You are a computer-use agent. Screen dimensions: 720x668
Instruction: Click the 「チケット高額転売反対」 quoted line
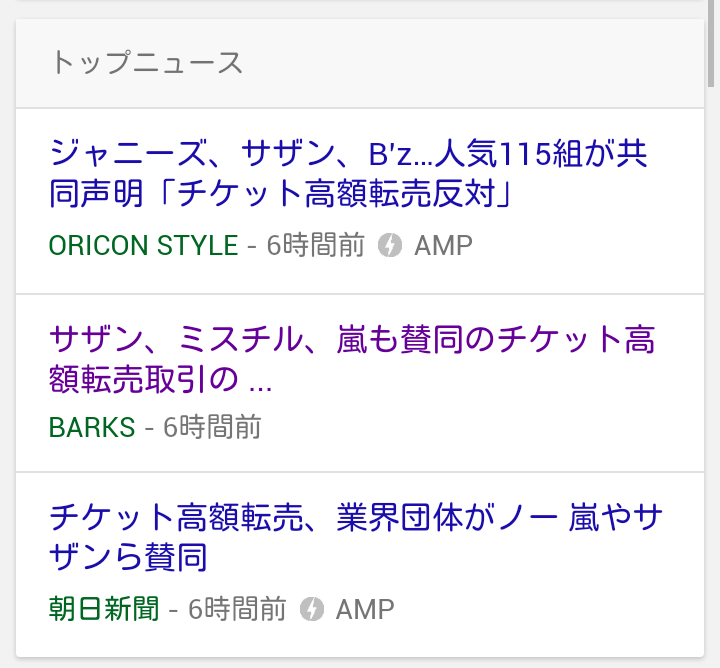(280, 193)
